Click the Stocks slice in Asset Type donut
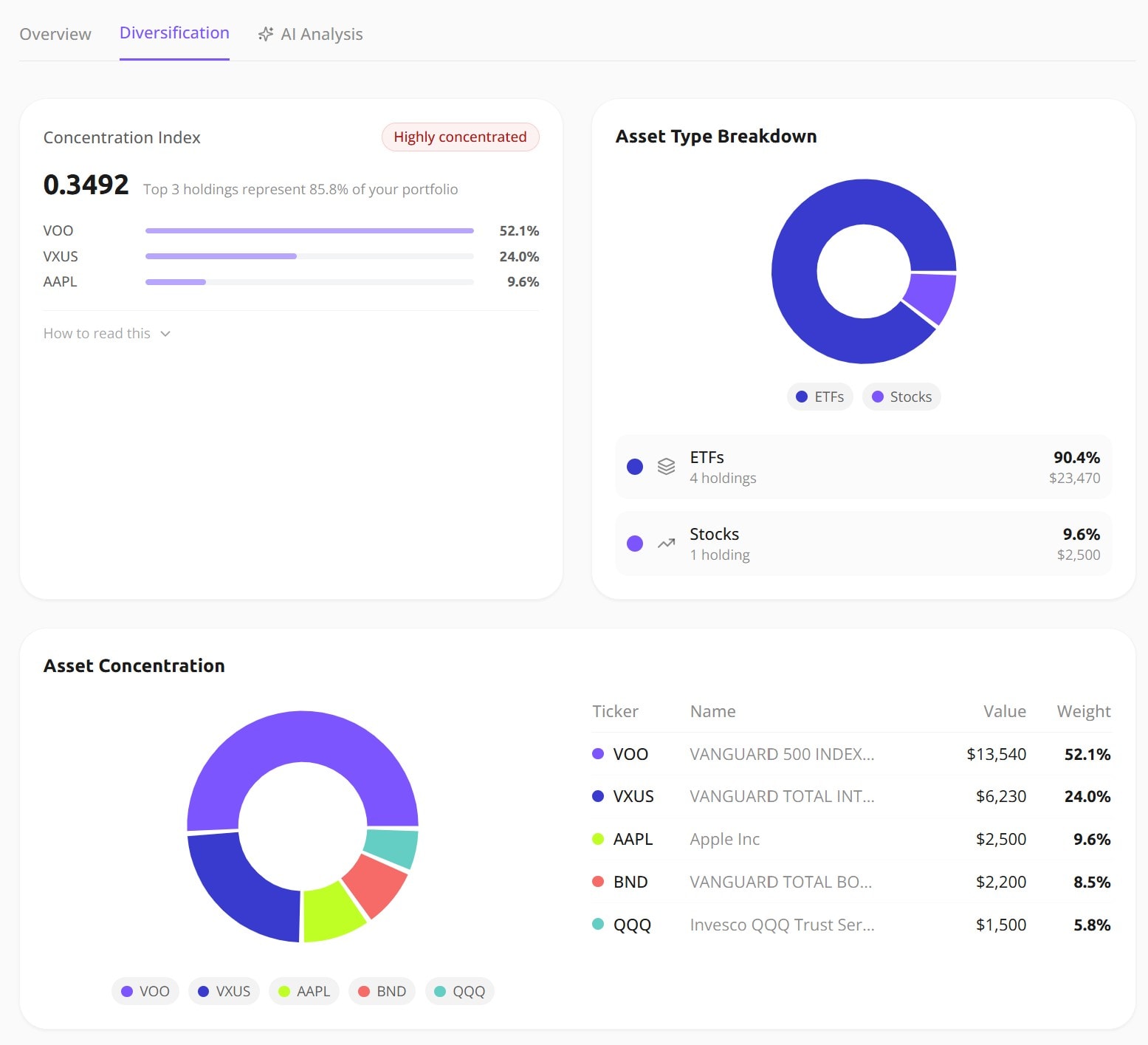This screenshot has height=1045, width=1148. coord(931,296)
